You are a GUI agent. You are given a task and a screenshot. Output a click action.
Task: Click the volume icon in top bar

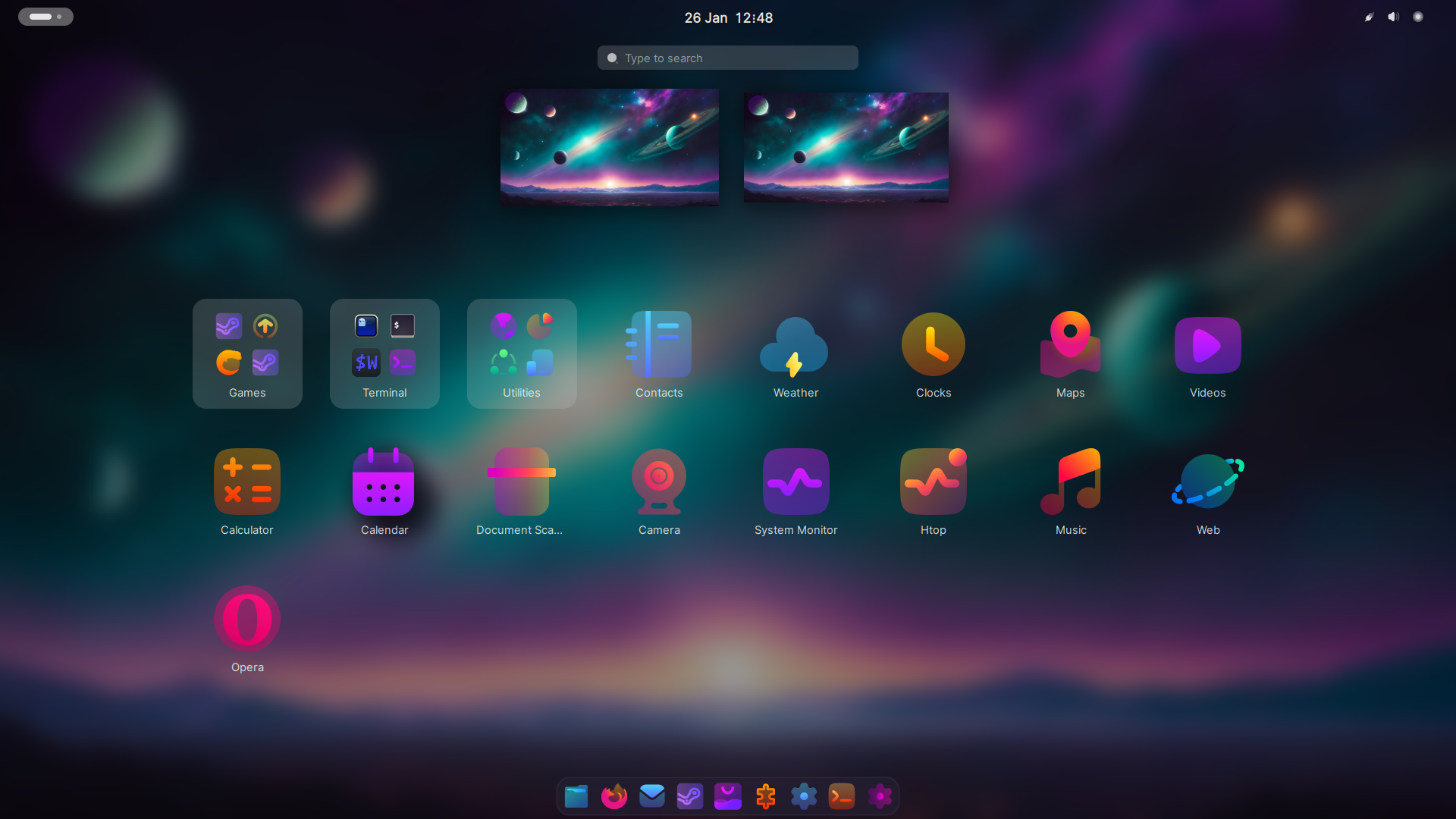[x=1393, y=17]
